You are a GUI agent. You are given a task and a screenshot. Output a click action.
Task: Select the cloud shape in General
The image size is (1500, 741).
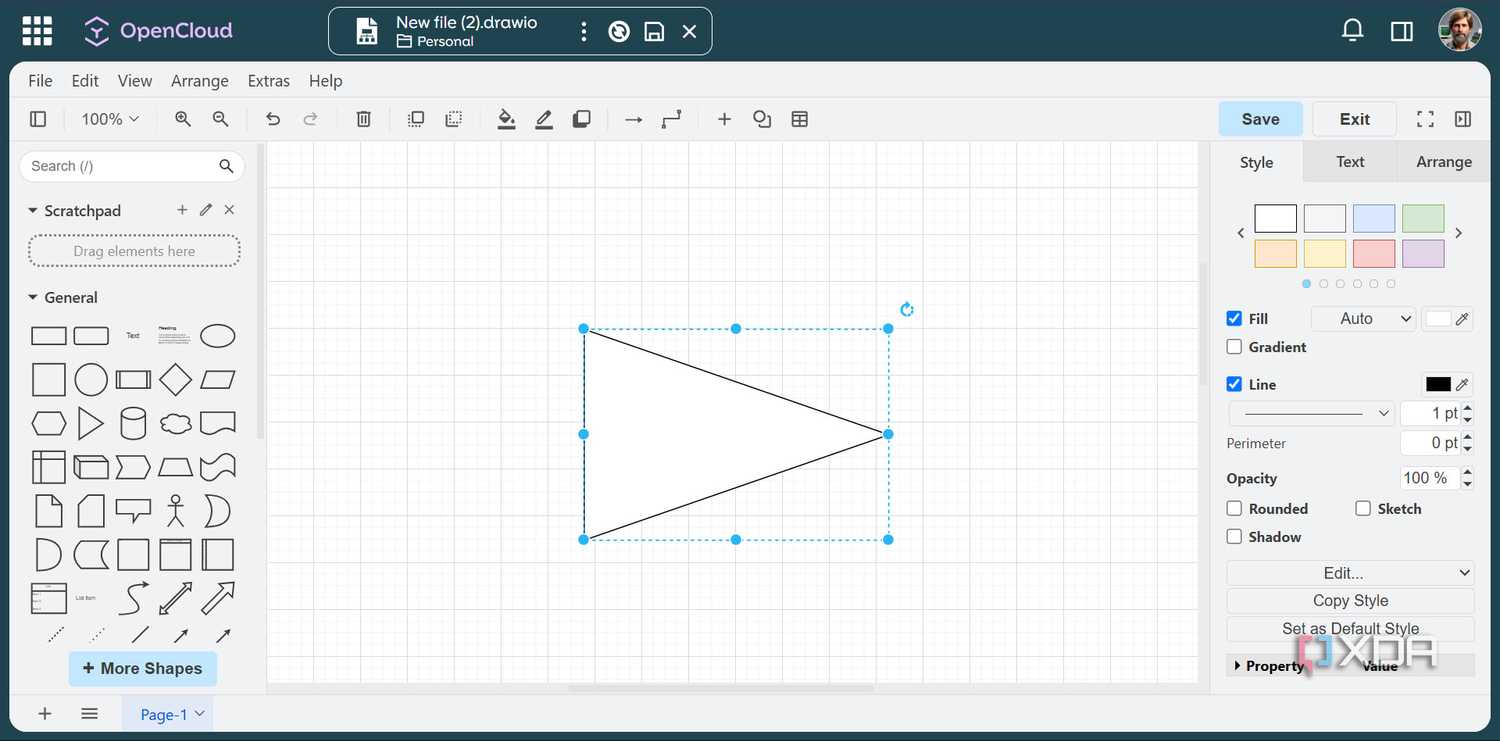point(175,424)
